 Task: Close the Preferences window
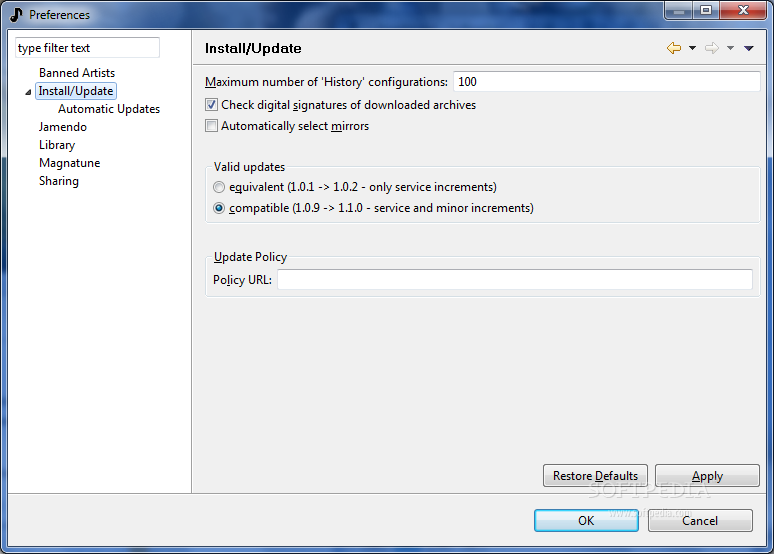pyautogui.click(x=743, y=10)
